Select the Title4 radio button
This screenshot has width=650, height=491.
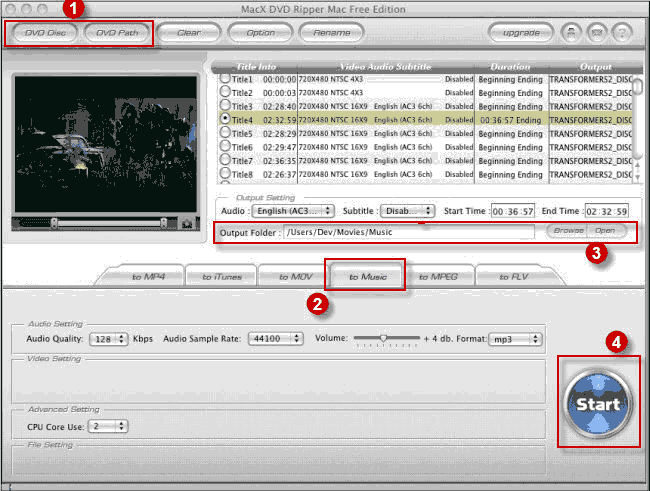225,119
